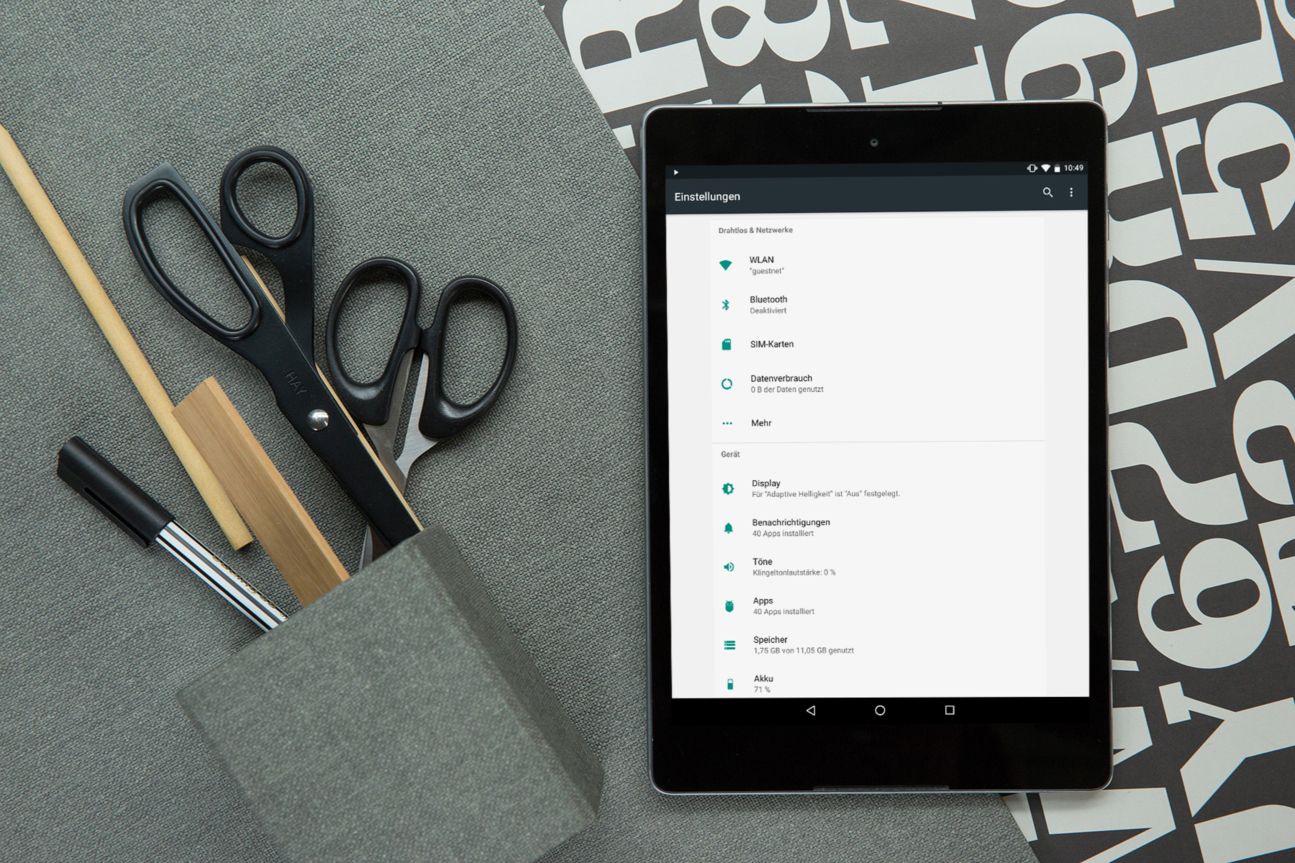The image size is (1295, 863).
Task: Tap the "guestnet" network name
Action: coord(767,271)
